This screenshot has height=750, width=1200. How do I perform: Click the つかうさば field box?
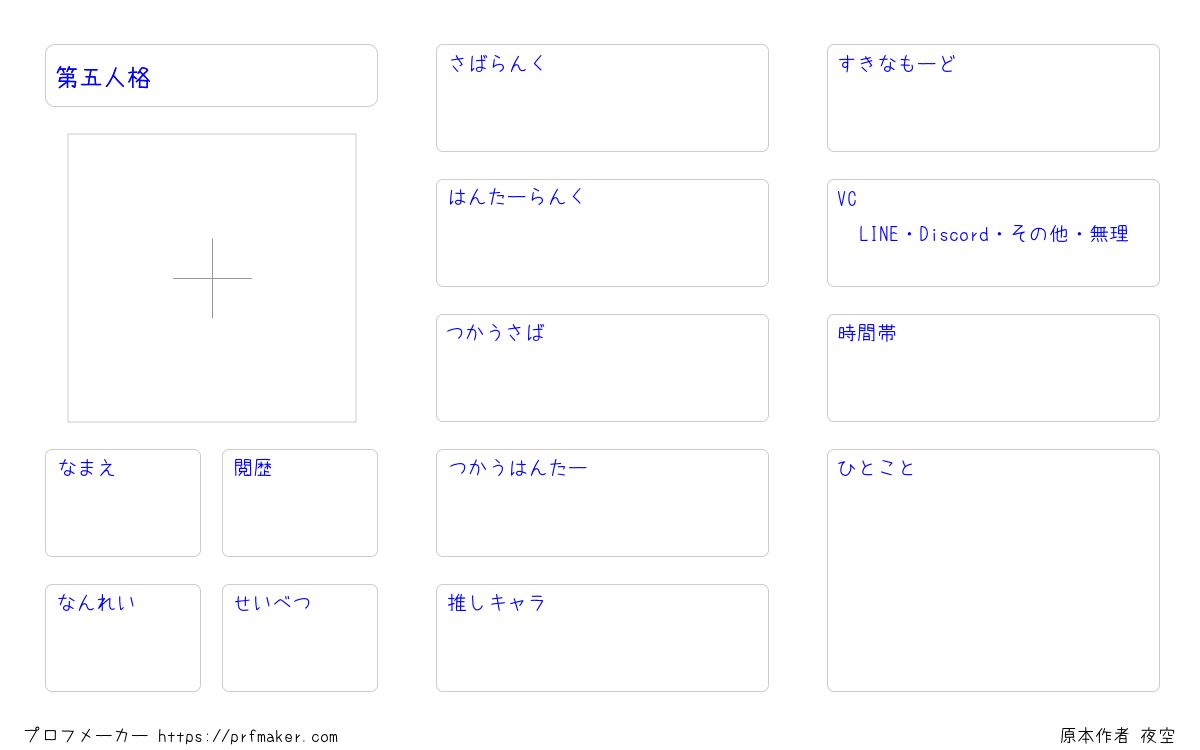[602, 368]
